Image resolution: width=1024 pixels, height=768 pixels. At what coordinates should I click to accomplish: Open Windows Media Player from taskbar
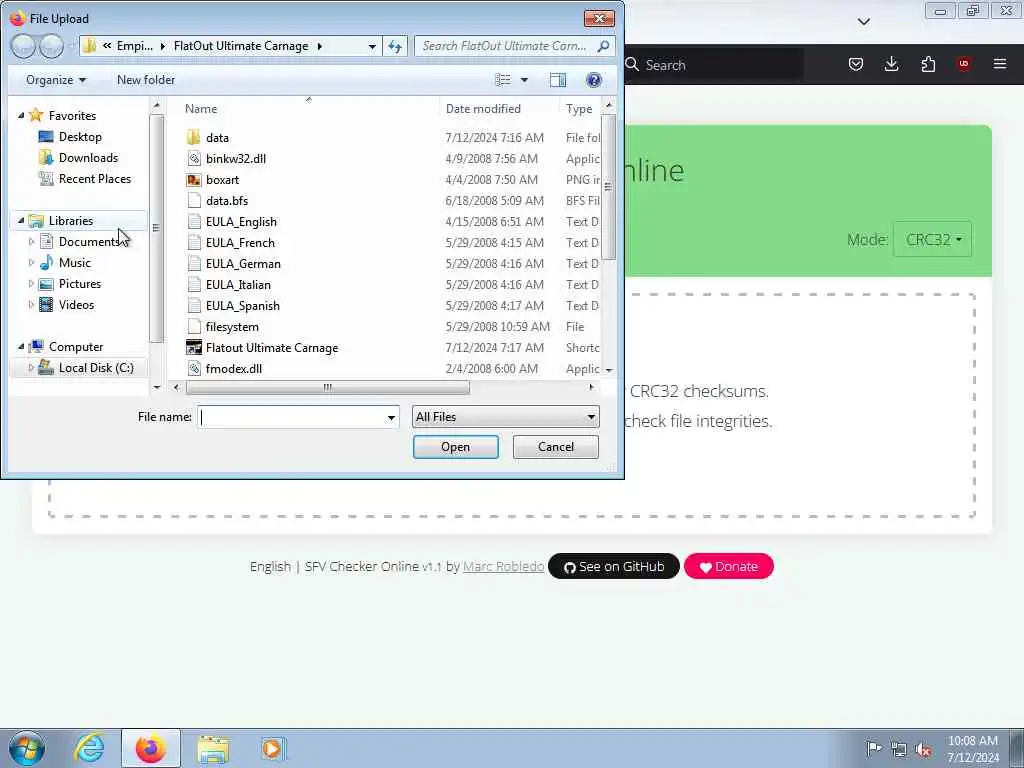272,748
